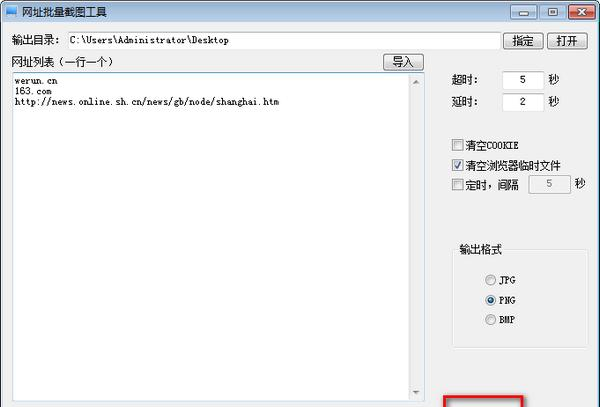Click the news.online.sh.cn URL line

[x=147, y=102]
